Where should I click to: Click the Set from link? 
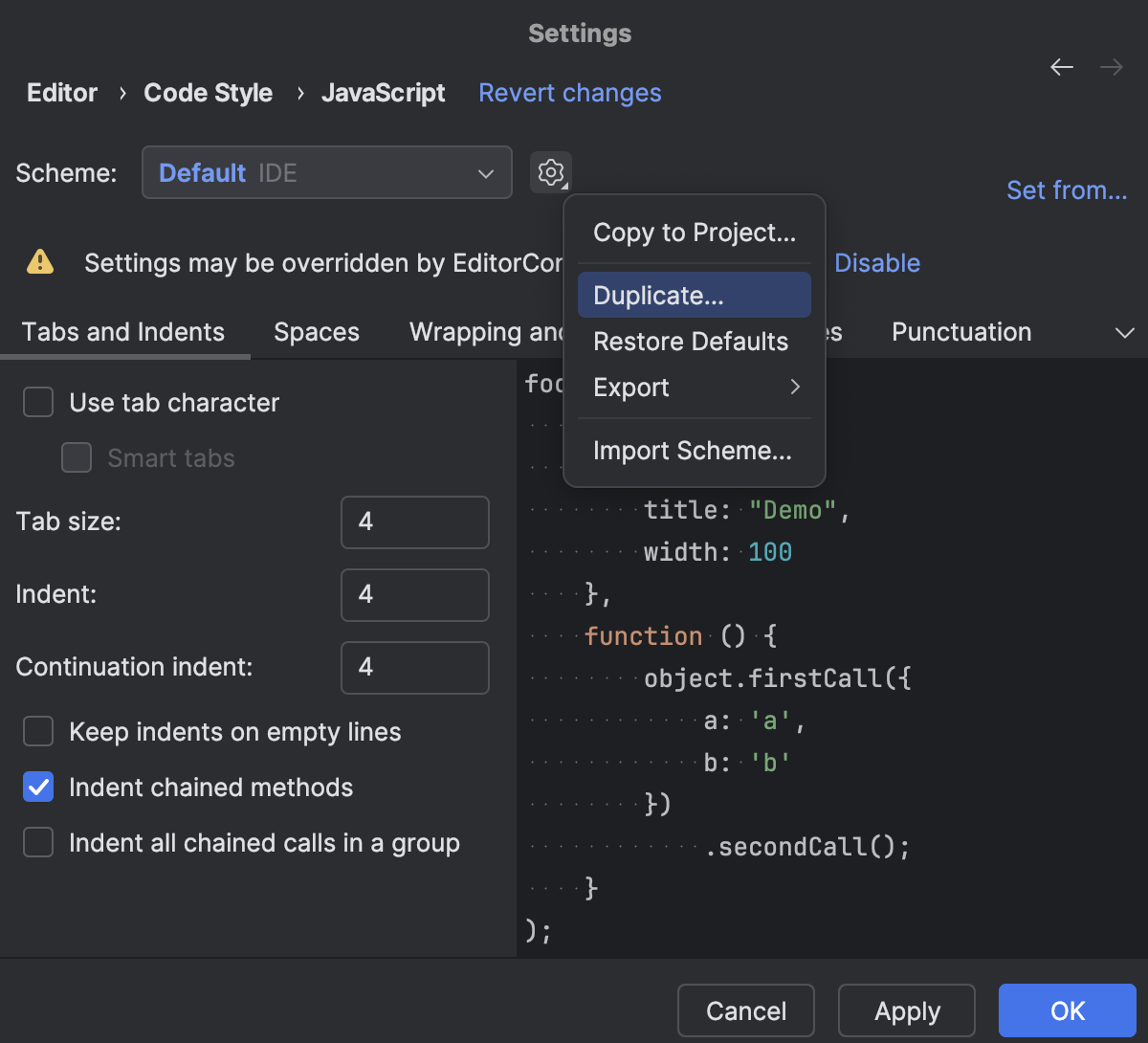click(1067, 190)
